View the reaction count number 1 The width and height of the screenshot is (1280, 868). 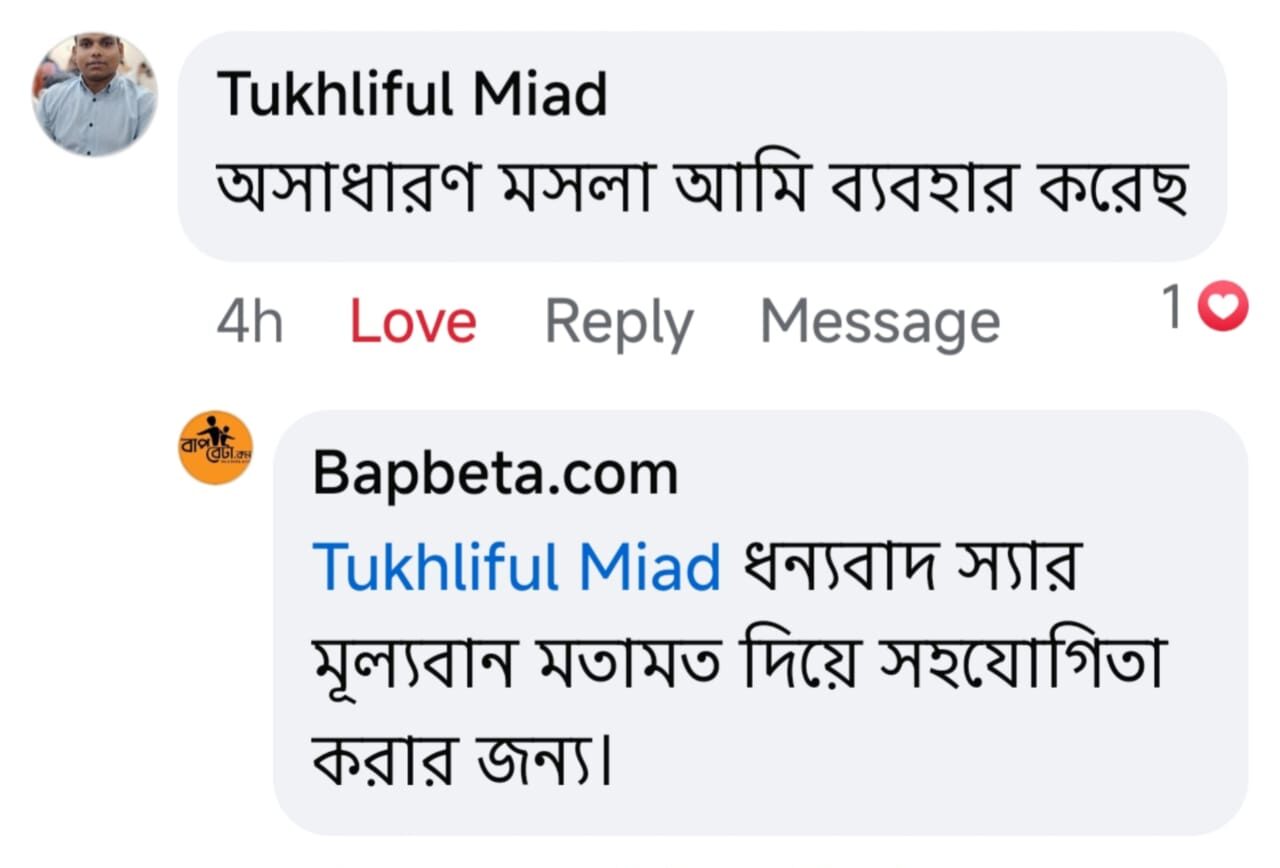pos(1174,308)
